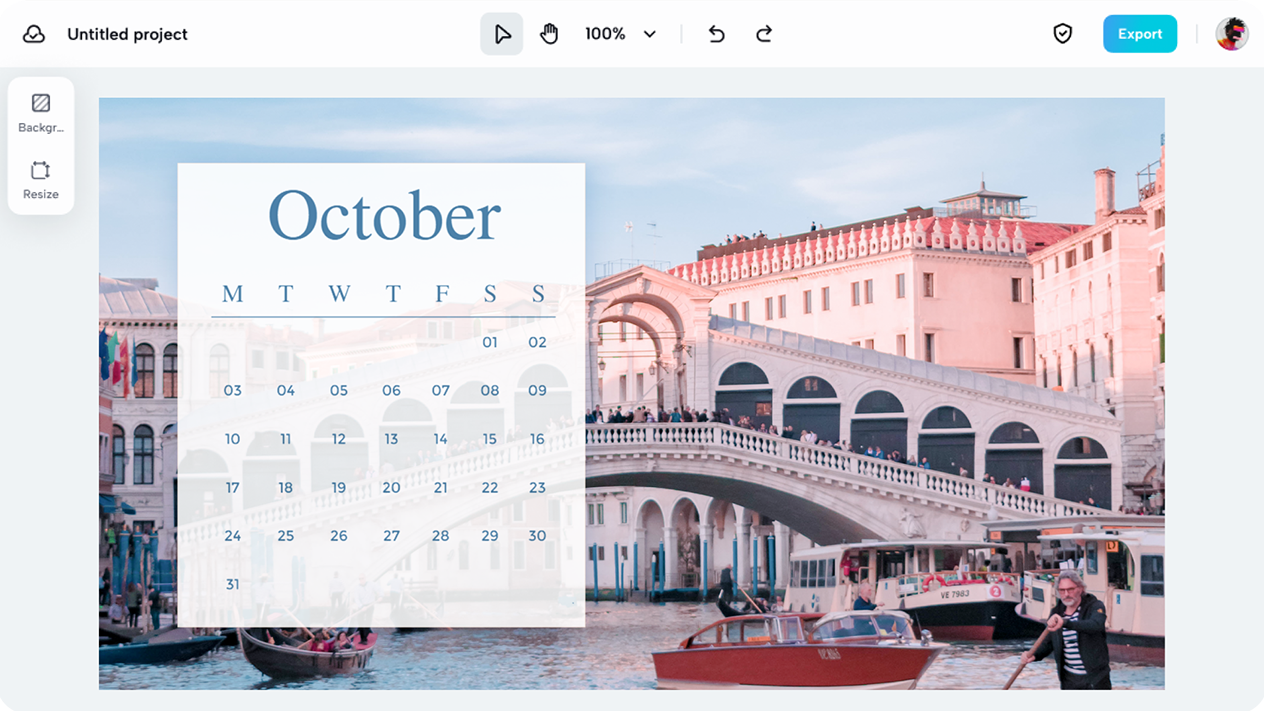Open the shield privacy icon

coord(1063,34)
